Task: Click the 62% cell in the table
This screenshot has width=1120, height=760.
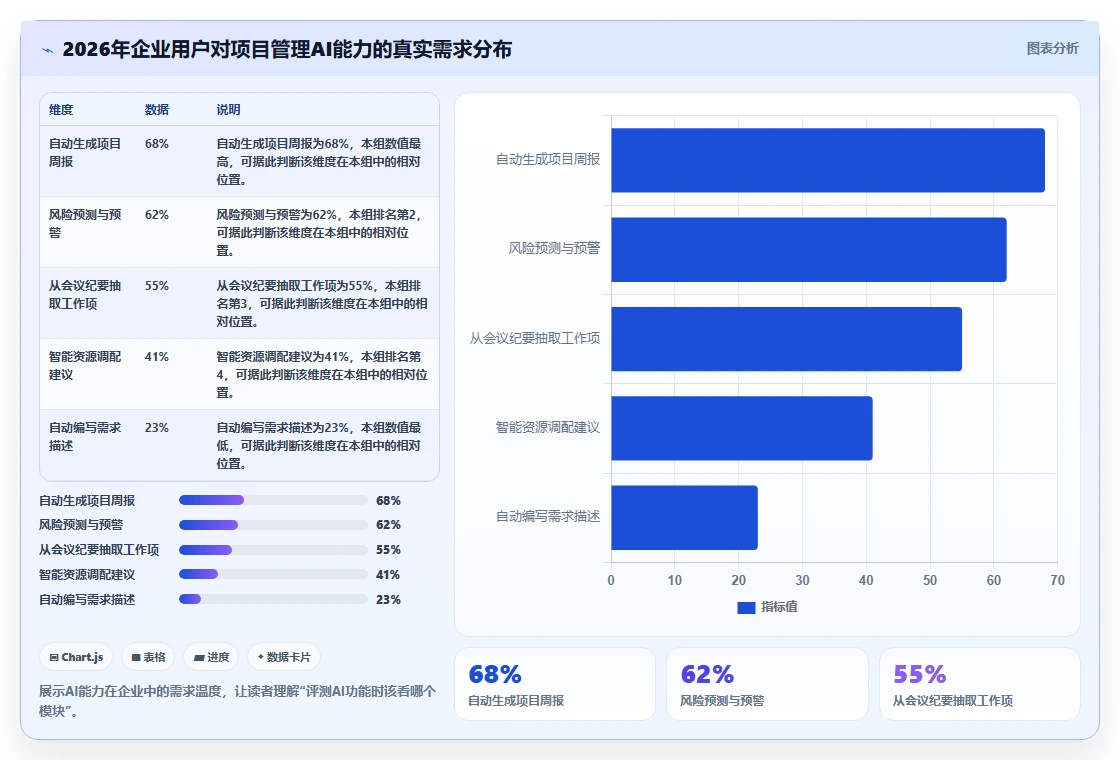Action: click(156, 214)
